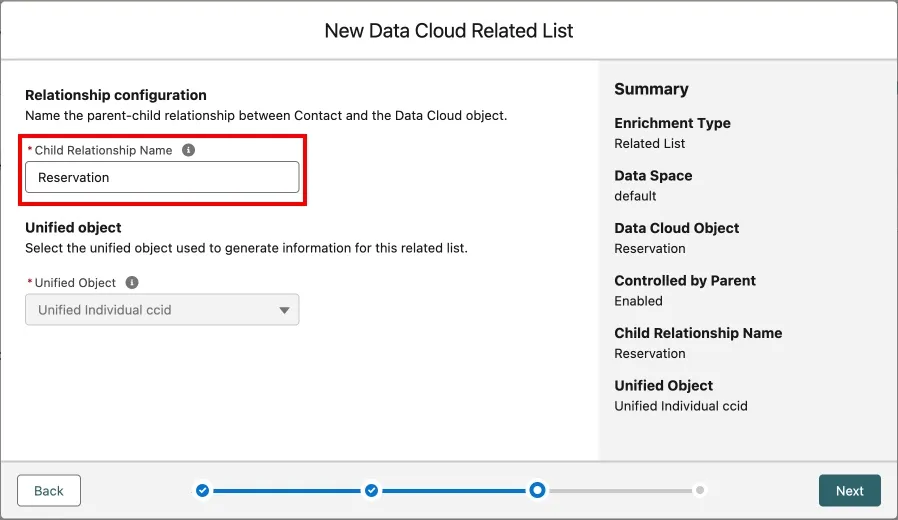Viewport: 898px width, 520px height.
Task: Select Reservation under Data Cloud Object summary
Action: [649, 248]
